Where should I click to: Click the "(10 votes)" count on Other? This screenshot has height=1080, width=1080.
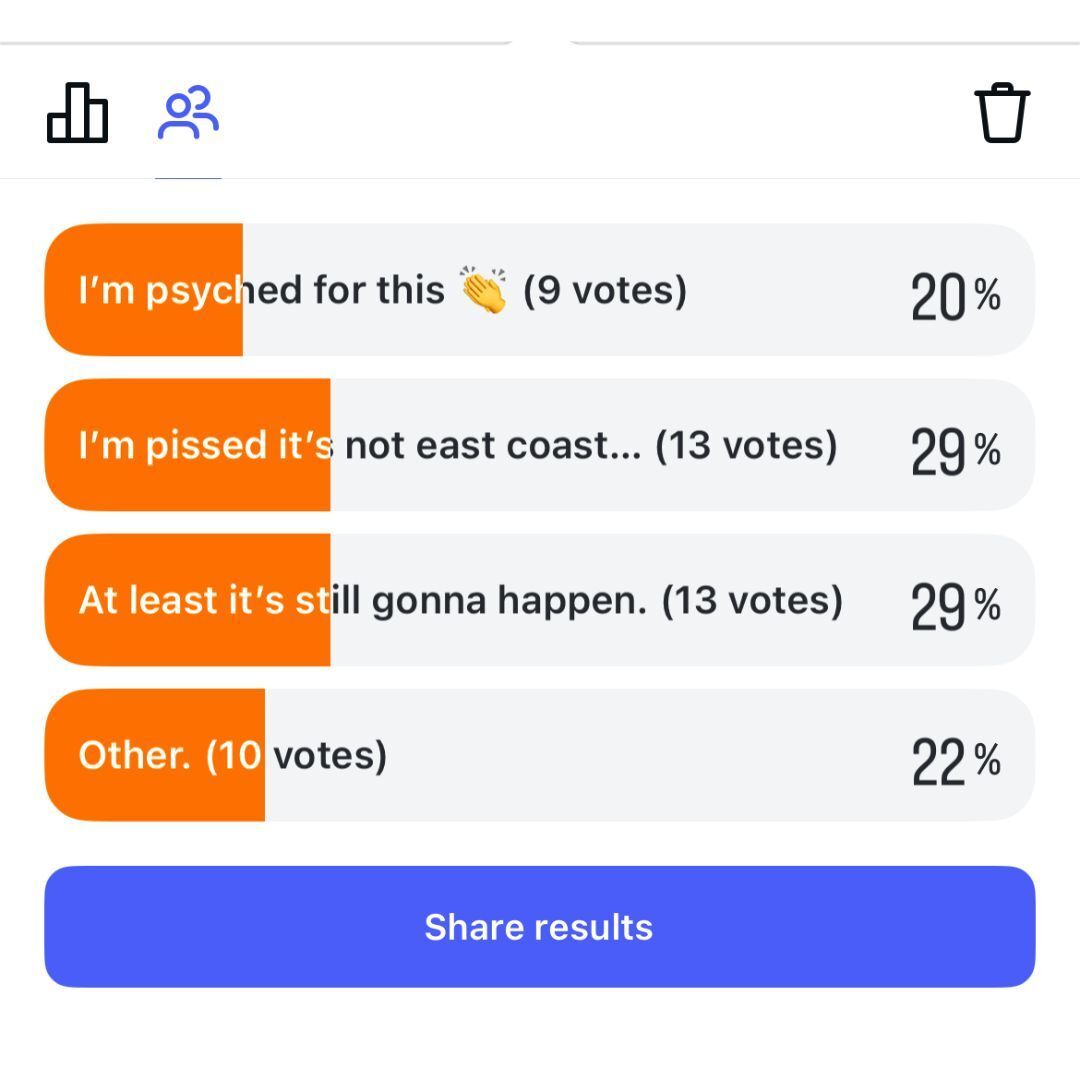coord(296,755)
